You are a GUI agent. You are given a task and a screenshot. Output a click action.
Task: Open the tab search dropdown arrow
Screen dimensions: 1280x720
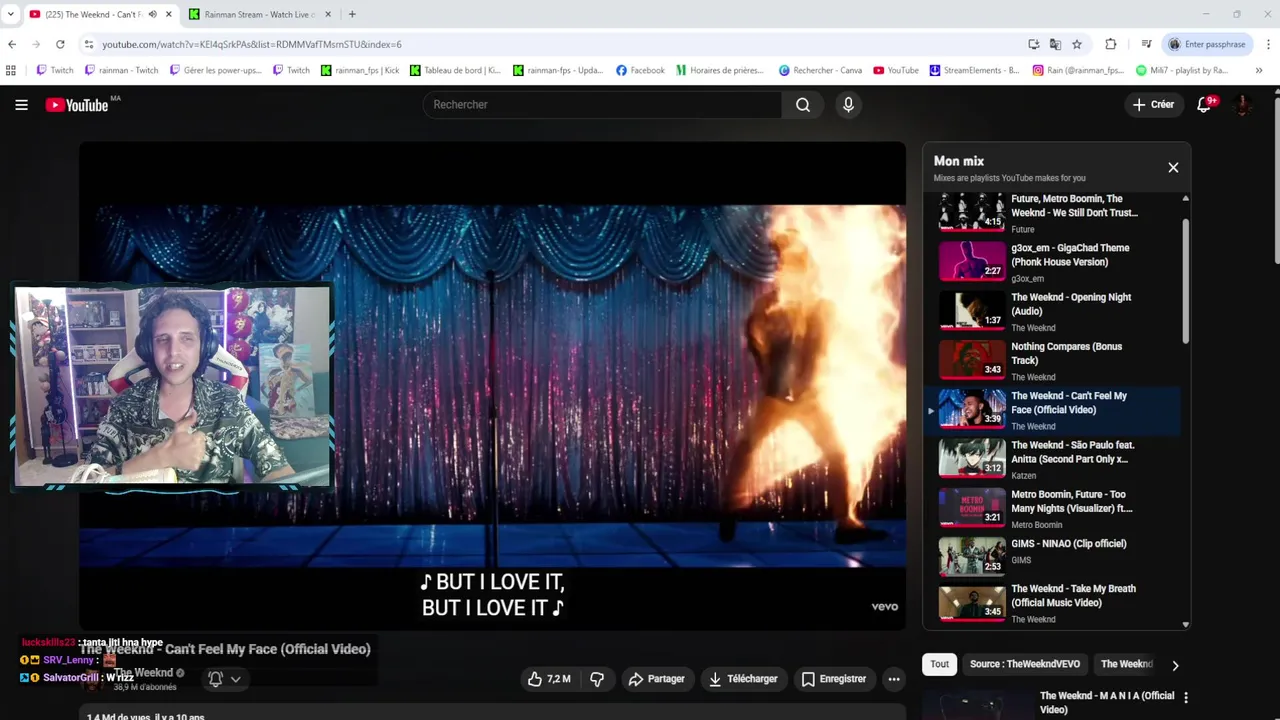11,14
